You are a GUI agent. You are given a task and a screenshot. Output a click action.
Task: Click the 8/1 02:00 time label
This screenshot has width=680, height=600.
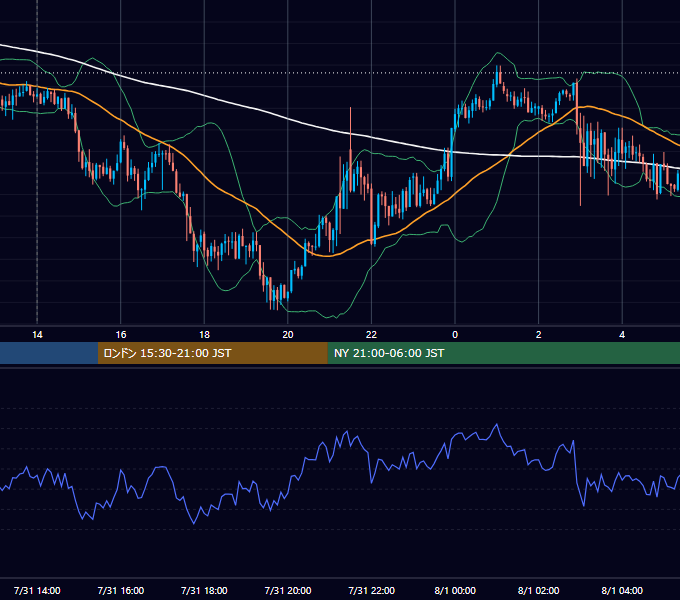(539, 590)
